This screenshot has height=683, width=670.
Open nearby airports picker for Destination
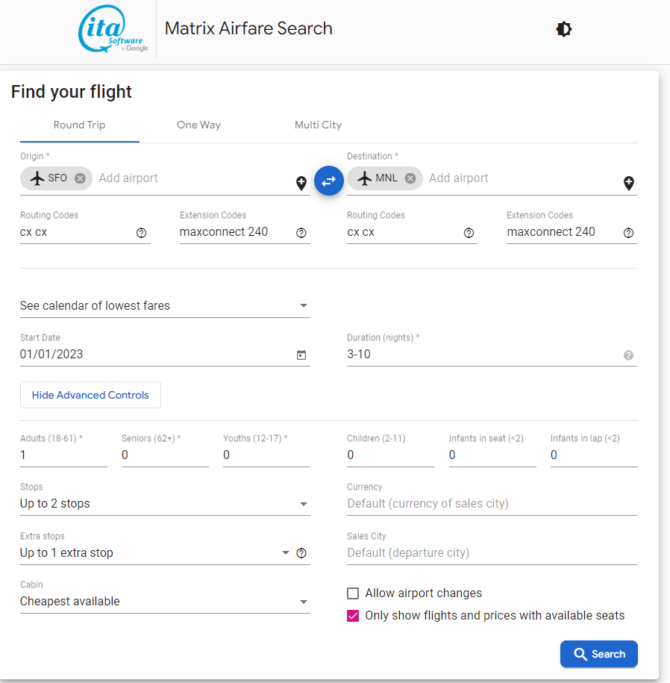[x=628, y=183]
